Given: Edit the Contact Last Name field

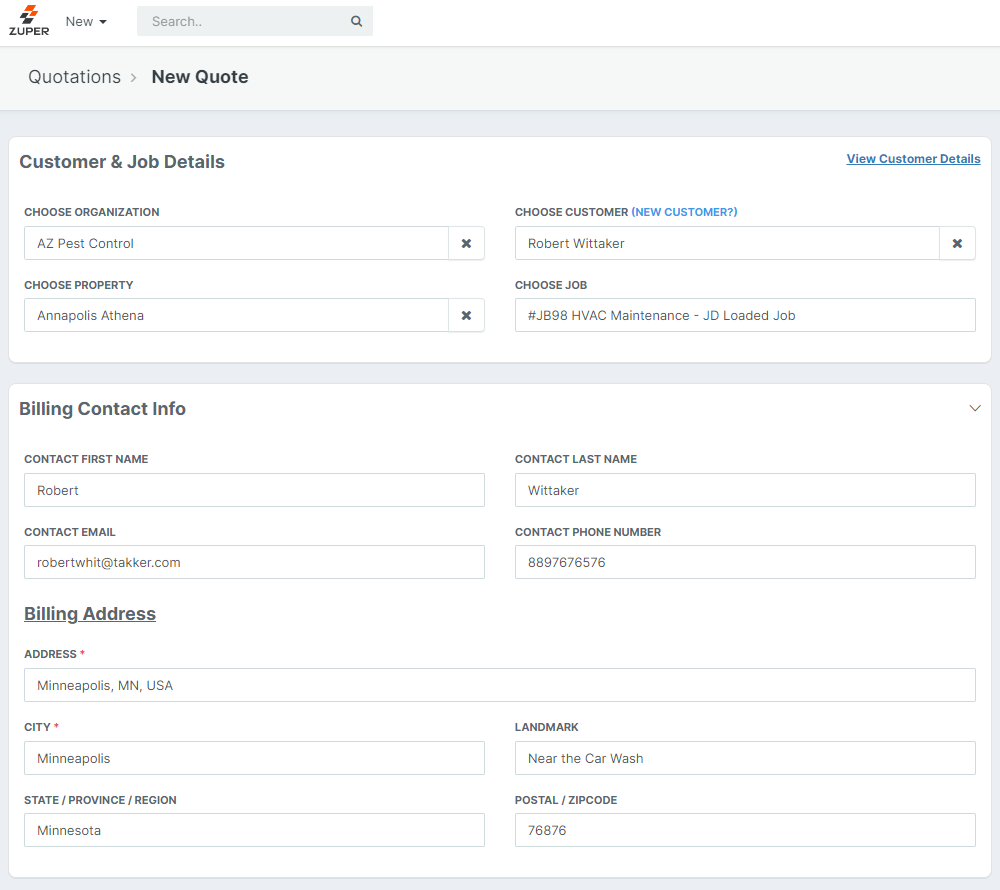Looking at the screenshot, I should coord(744,490).
